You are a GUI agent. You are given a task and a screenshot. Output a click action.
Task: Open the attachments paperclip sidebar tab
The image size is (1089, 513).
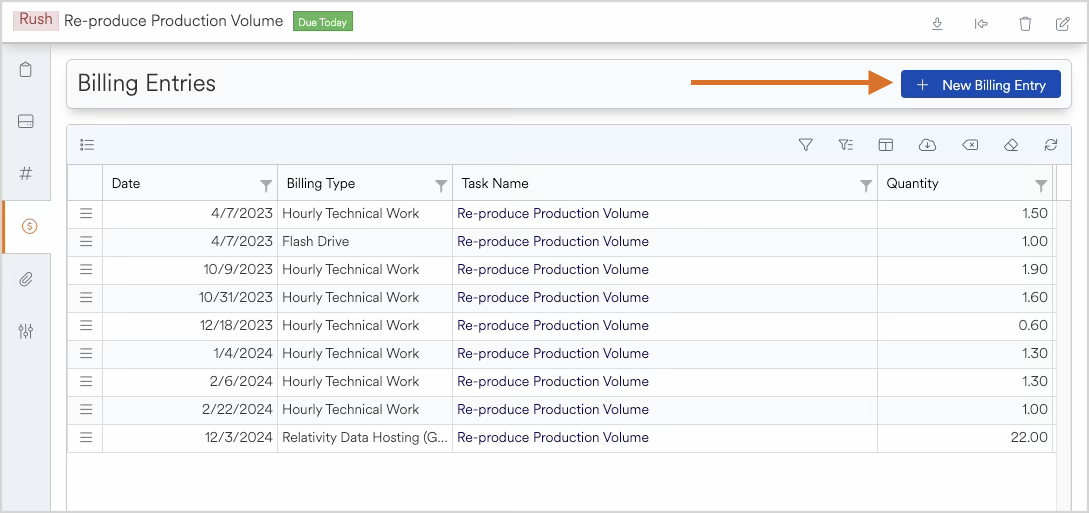click(26, 279)
